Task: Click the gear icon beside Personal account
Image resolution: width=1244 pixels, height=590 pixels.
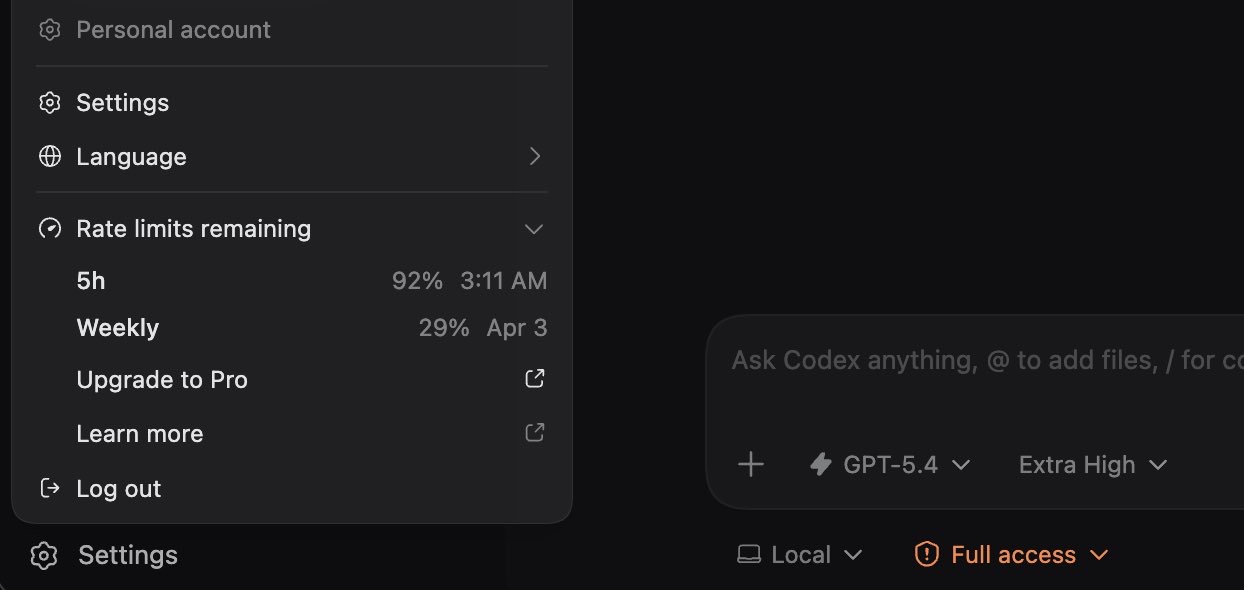Action: coord(49,30)
